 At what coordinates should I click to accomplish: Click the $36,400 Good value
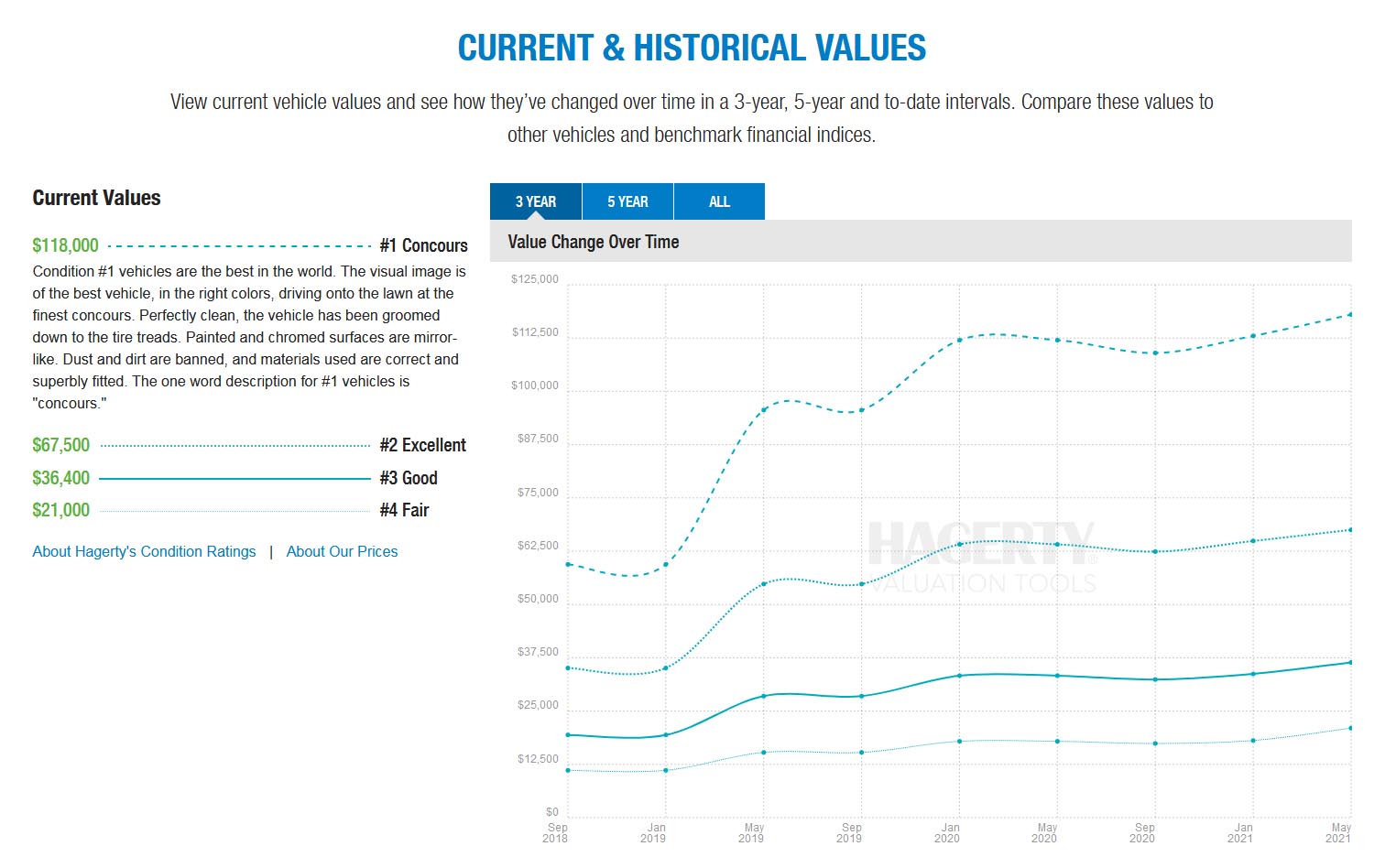[x=61, y=478]
